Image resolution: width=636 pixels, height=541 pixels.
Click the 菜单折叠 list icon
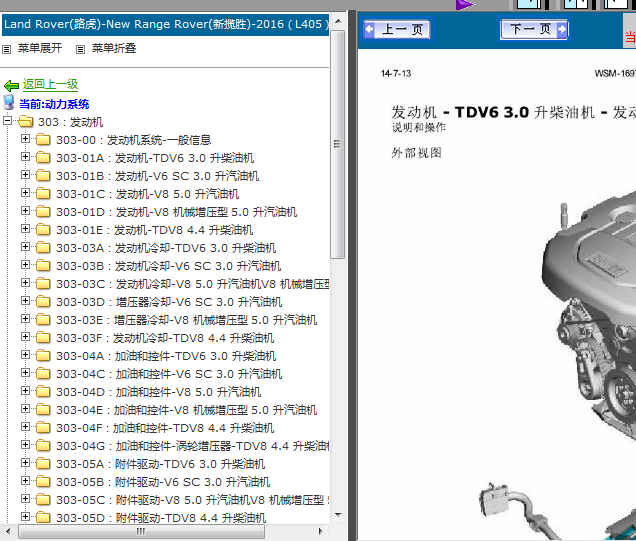(x=80, y=49)
